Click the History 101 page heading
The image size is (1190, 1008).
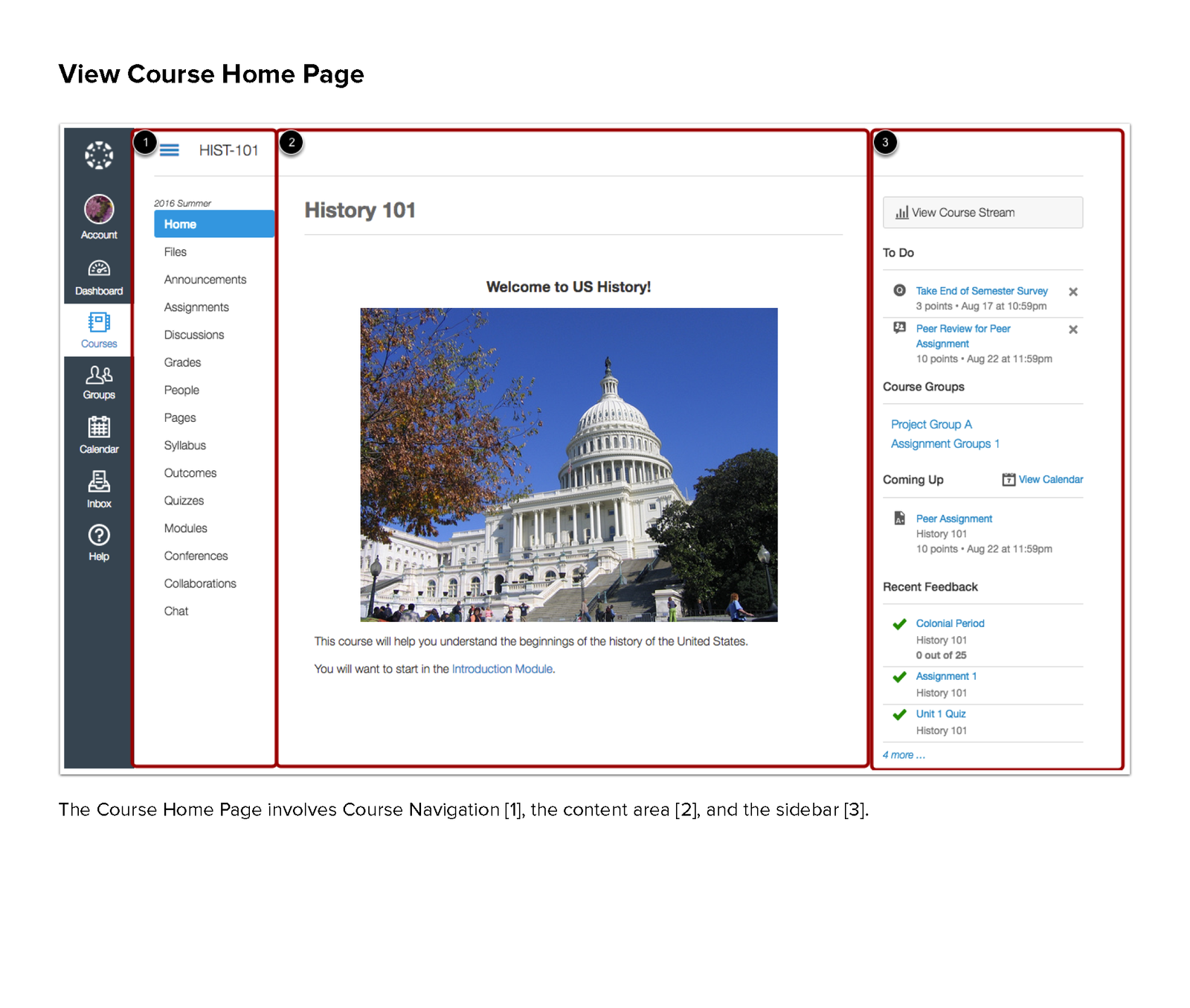coord(360,211)
